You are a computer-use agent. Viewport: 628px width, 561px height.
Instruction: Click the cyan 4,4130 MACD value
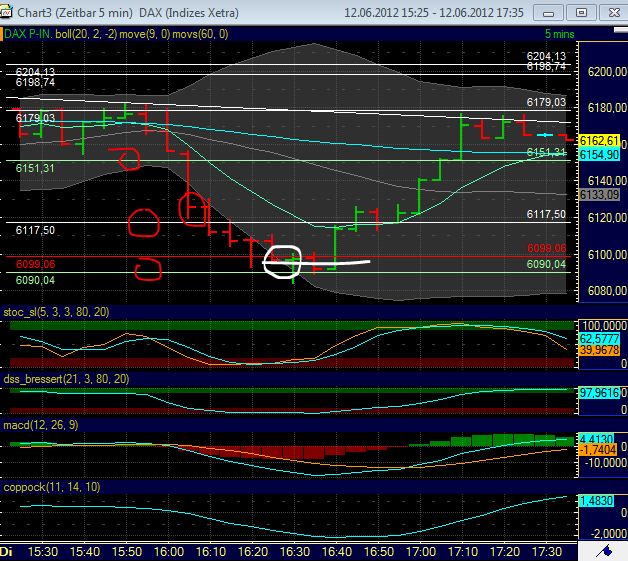click(596, 439)
